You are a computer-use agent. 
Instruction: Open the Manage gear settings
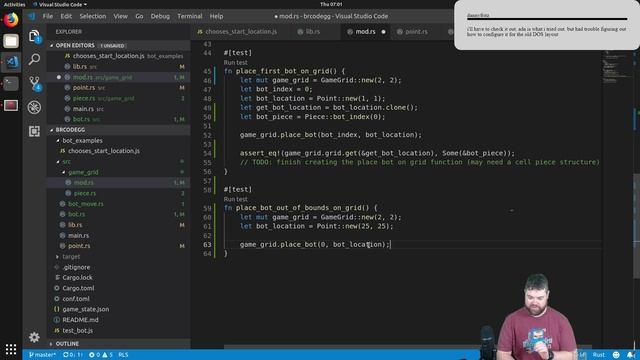coord(34,337)
